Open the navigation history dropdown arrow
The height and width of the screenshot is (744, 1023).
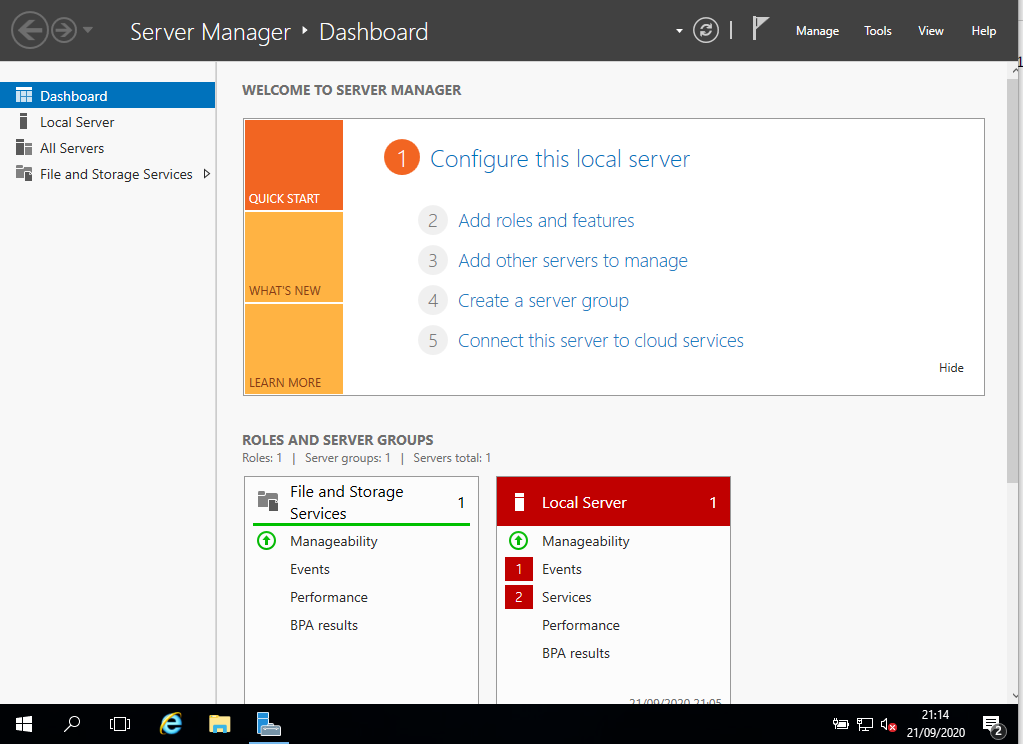[x=87, y=30]
